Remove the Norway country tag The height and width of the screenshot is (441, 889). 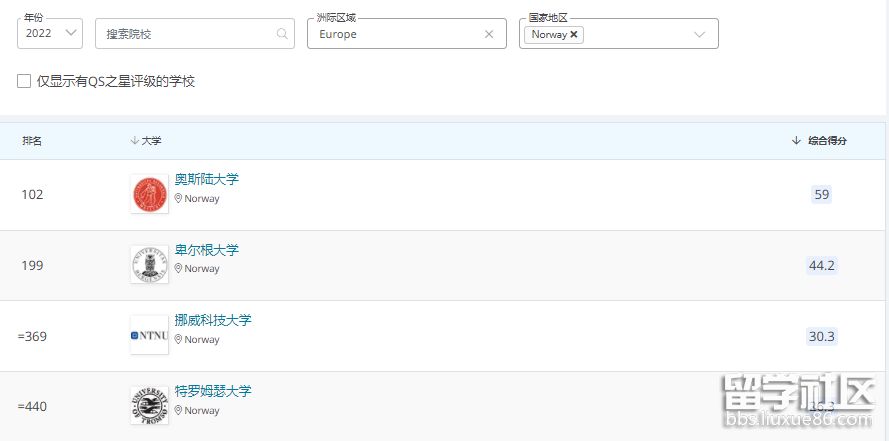(x=574, y=34)
